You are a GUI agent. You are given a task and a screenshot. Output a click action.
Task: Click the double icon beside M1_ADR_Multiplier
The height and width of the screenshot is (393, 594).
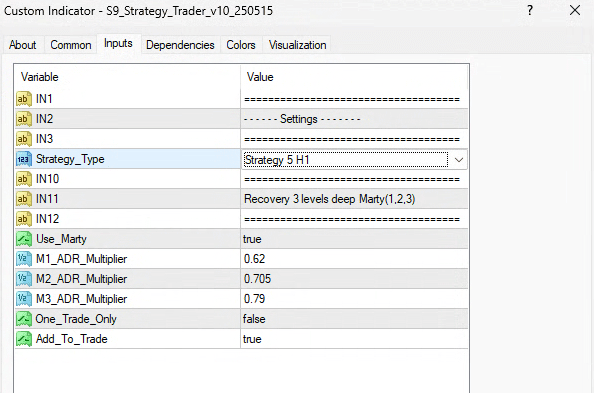point(23,259)
